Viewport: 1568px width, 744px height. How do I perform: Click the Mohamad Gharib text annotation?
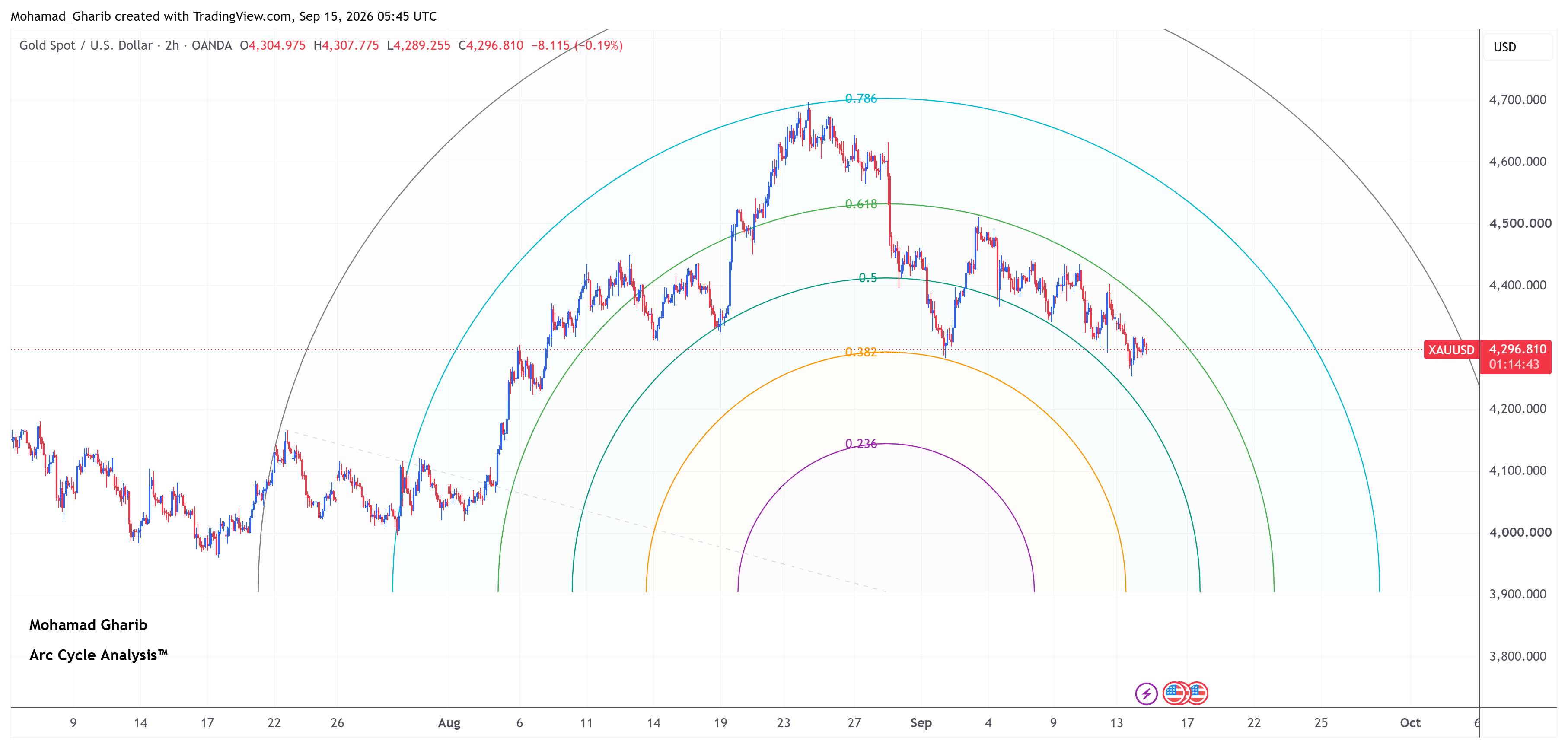[x=88, y=625]
